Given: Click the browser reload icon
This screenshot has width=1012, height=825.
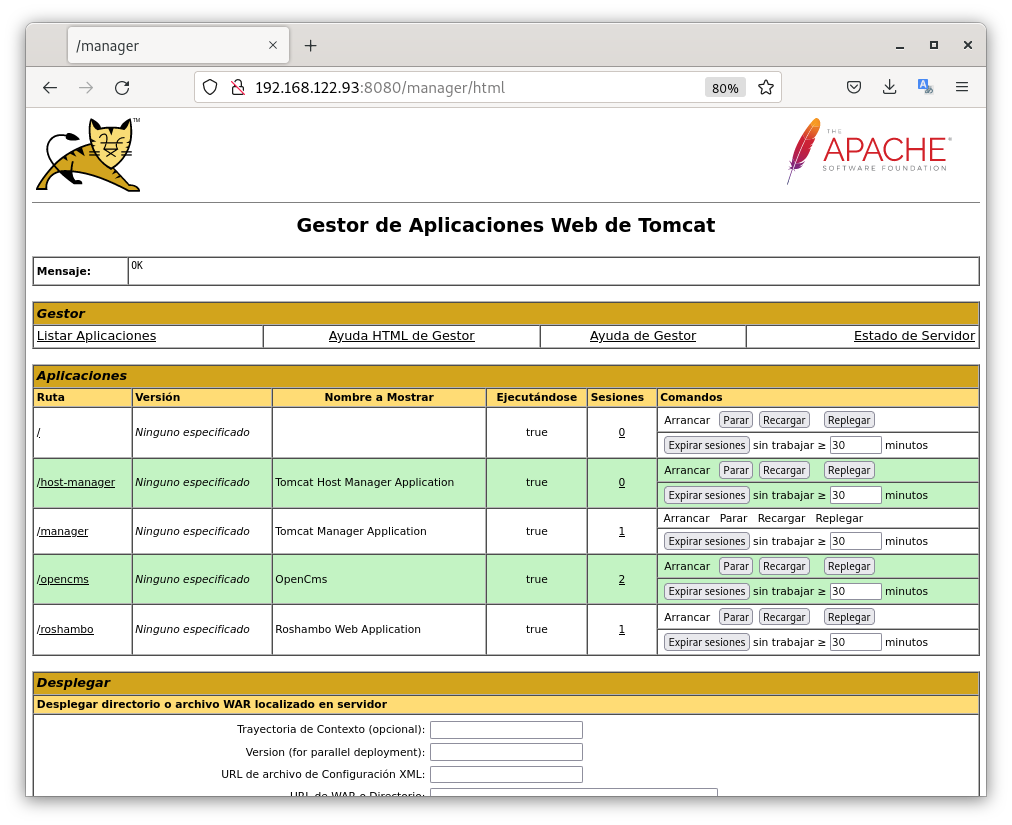Looking at the screenshot, I should [x=122, y=88].
